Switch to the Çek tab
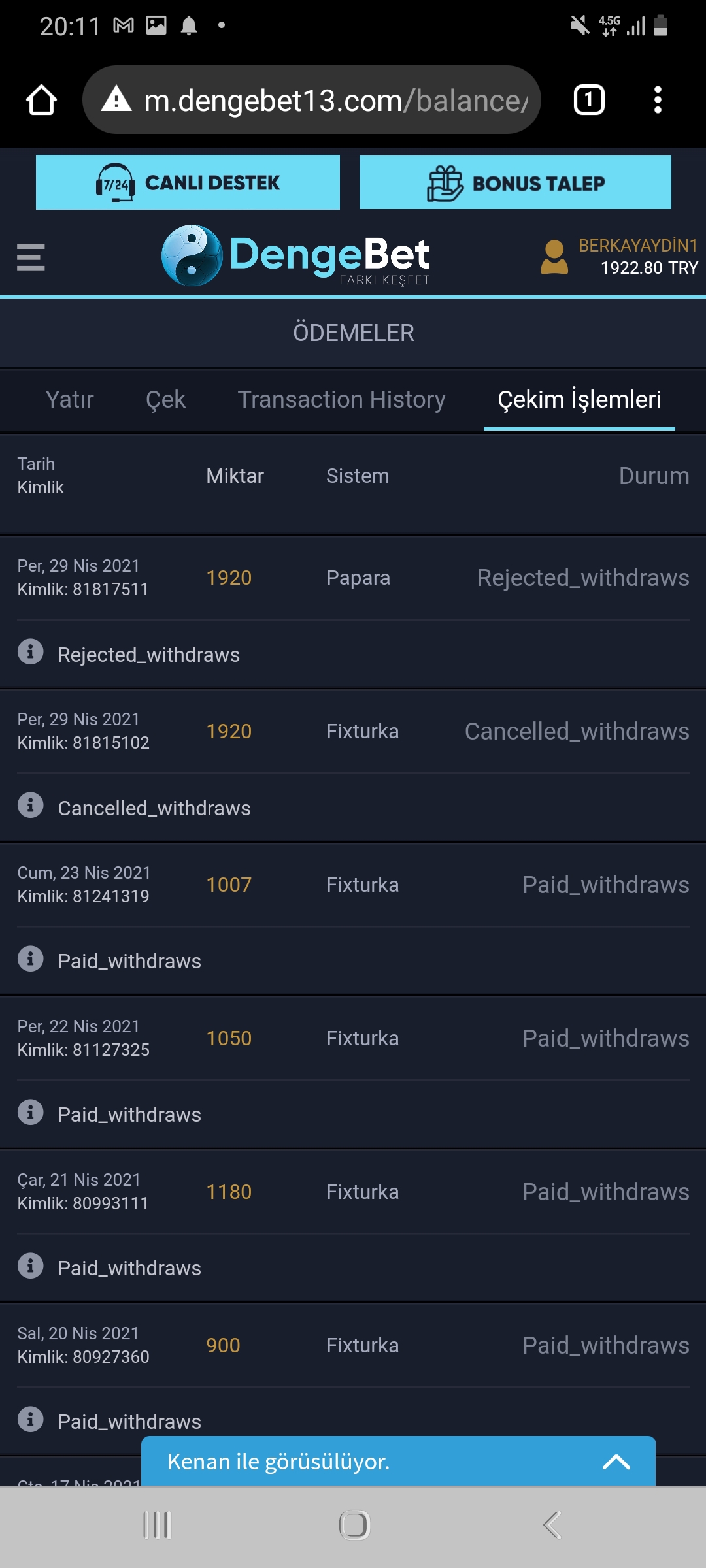The height and width of the screenshot is (1568, 706). coord(165,399)
